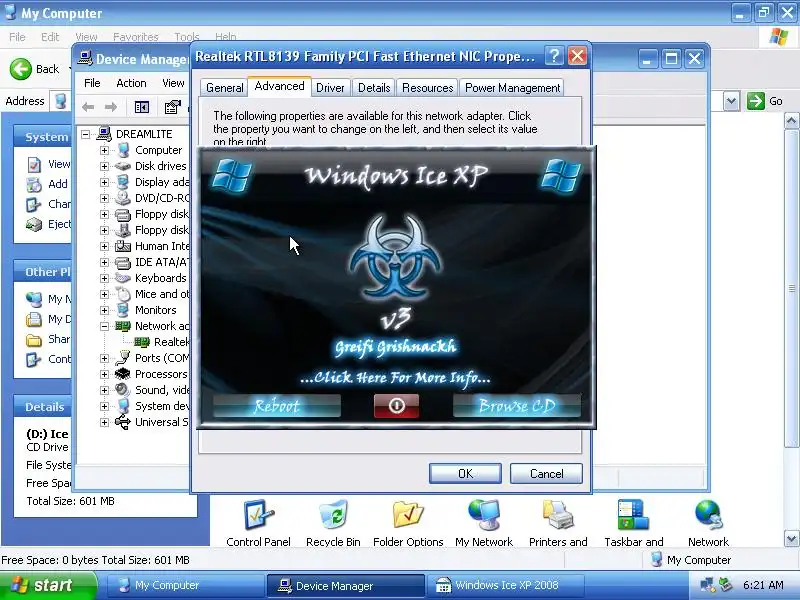This screenshot has height=600, width=800.
Task: Open My Computer Favorites menu
Action: [x=136, y=37]
